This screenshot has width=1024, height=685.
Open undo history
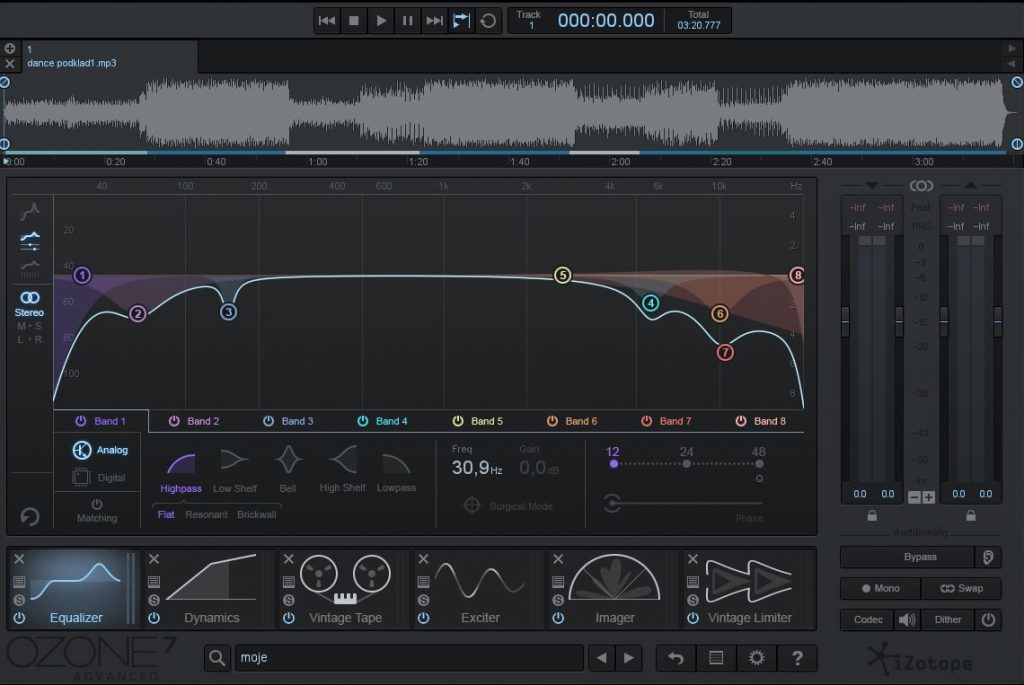676,658
